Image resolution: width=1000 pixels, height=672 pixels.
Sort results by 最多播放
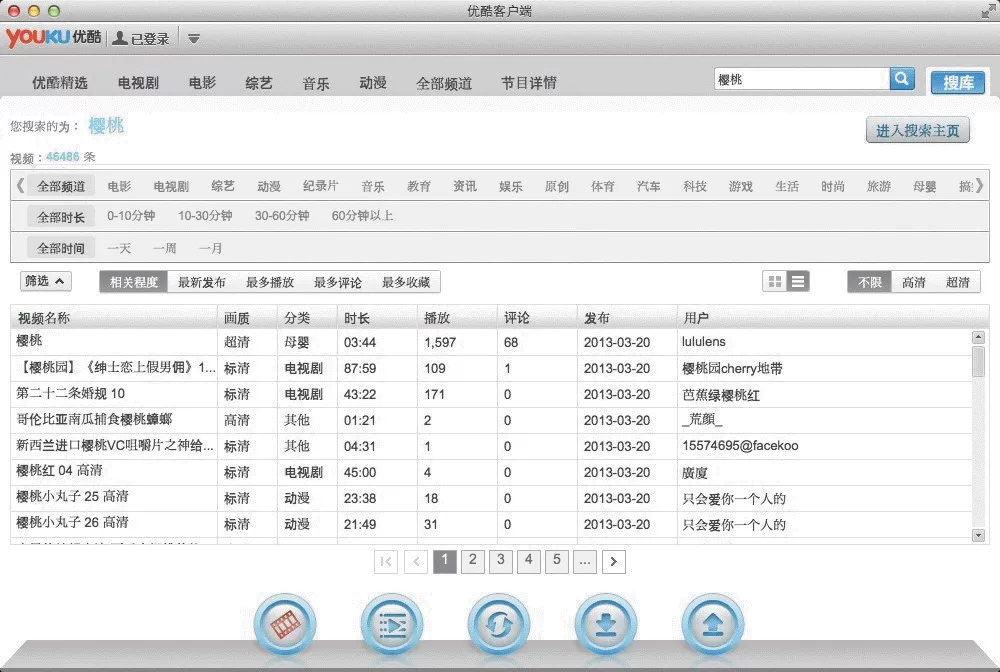pos(270,282)
